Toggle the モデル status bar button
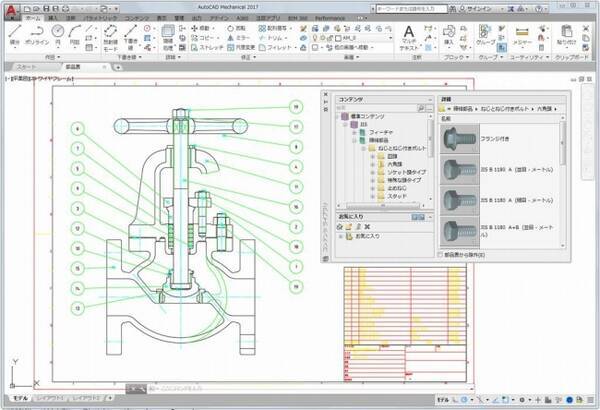 pos(441,400)
